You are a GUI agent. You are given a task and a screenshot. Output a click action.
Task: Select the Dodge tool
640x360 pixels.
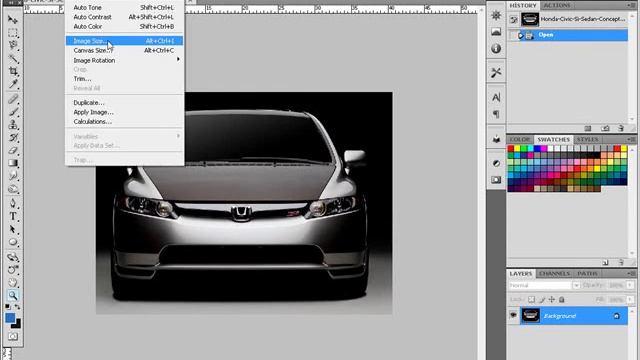coord(13,189)
